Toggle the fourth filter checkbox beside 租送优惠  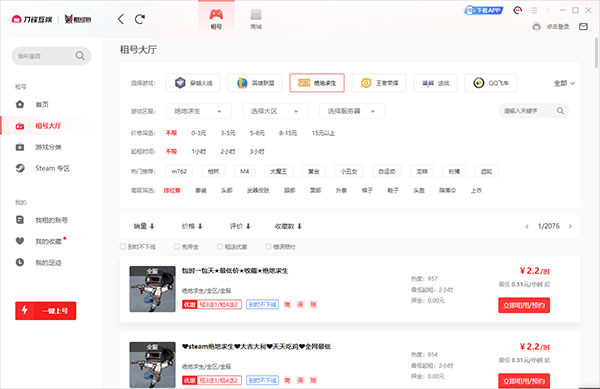(x=269, y=247)
